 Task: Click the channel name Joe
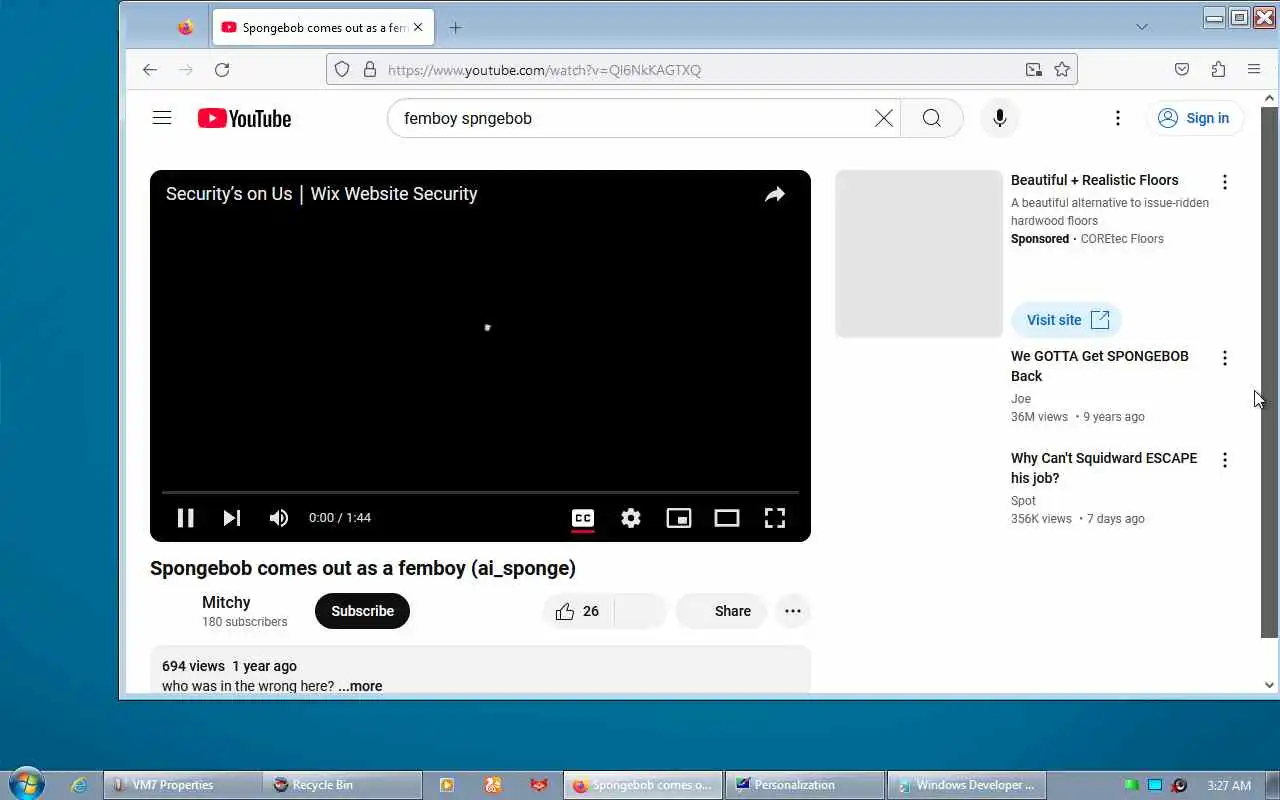[1021, 399]
